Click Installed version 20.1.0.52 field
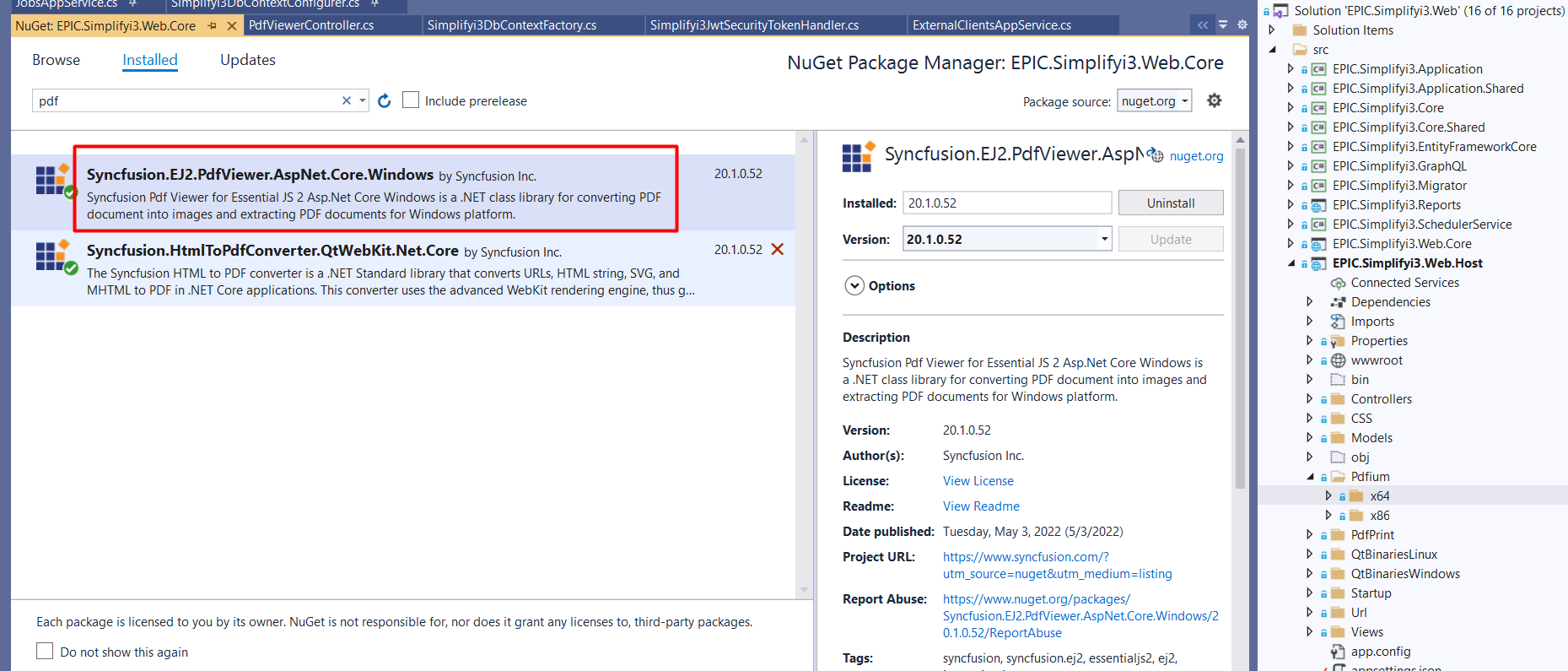Screen dimensions: 1568x671 [x=1007, y=203]
